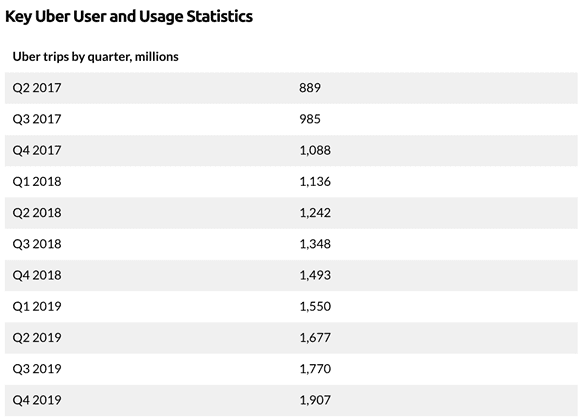
Task: Select the 1,907 value for Q4 2019
Action: pyautogui.click(x=315, y=400)
